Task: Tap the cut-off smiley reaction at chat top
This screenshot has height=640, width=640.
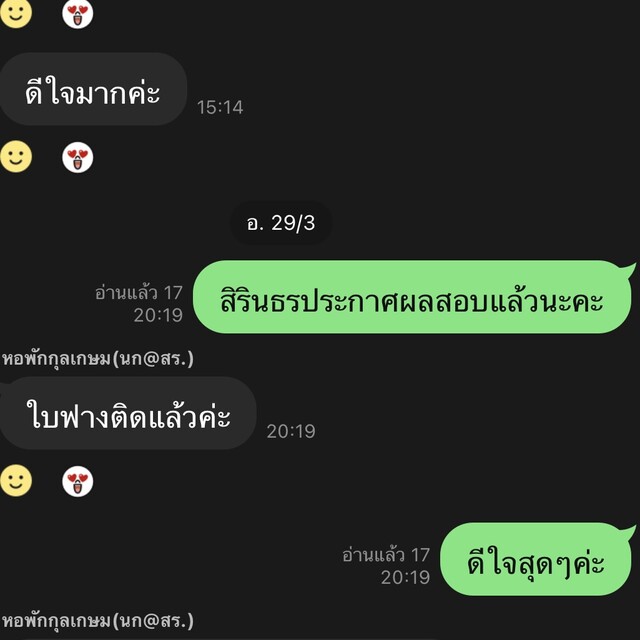Action: pos(16,13)
